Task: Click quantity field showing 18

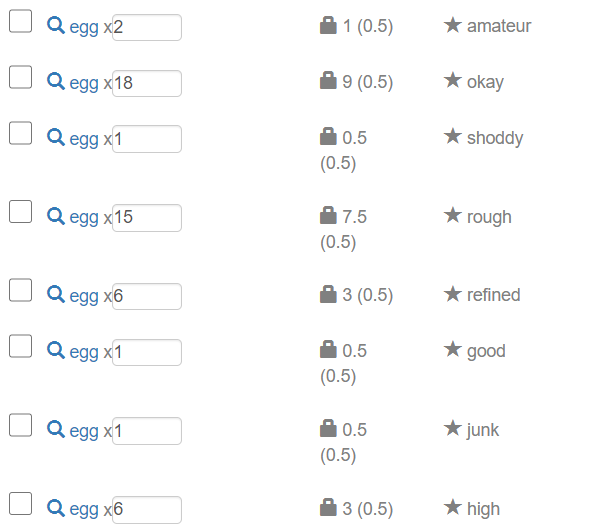Action: (147, 84)
